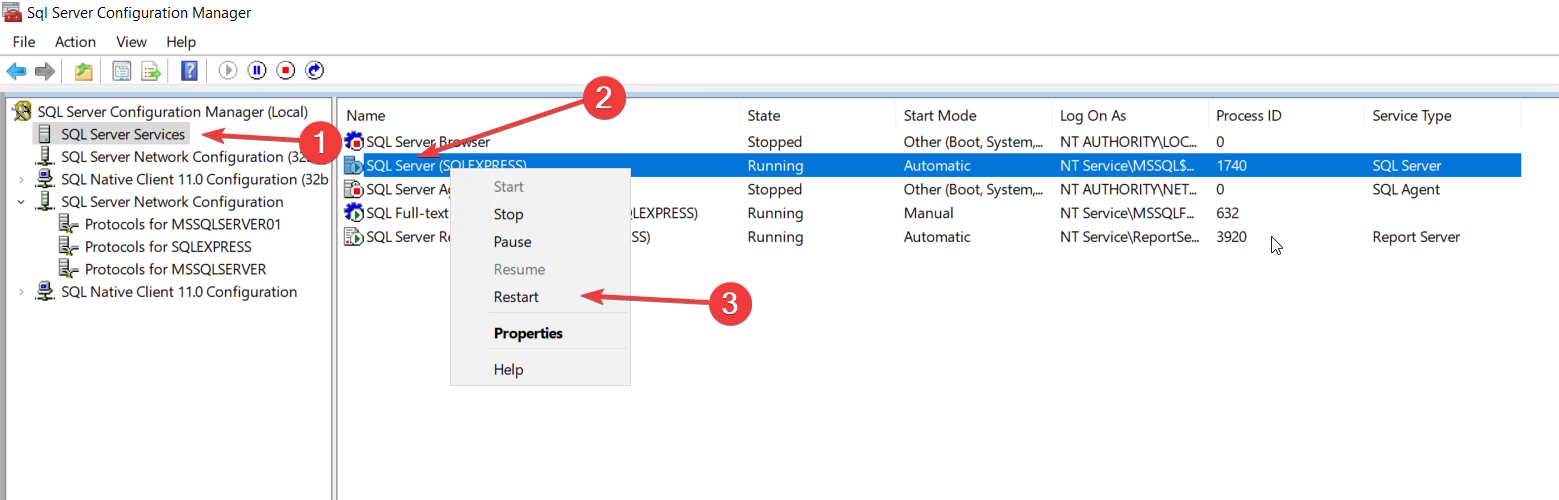Click the title bar application icon
The image size is (1559, 500).
[12, 13]
